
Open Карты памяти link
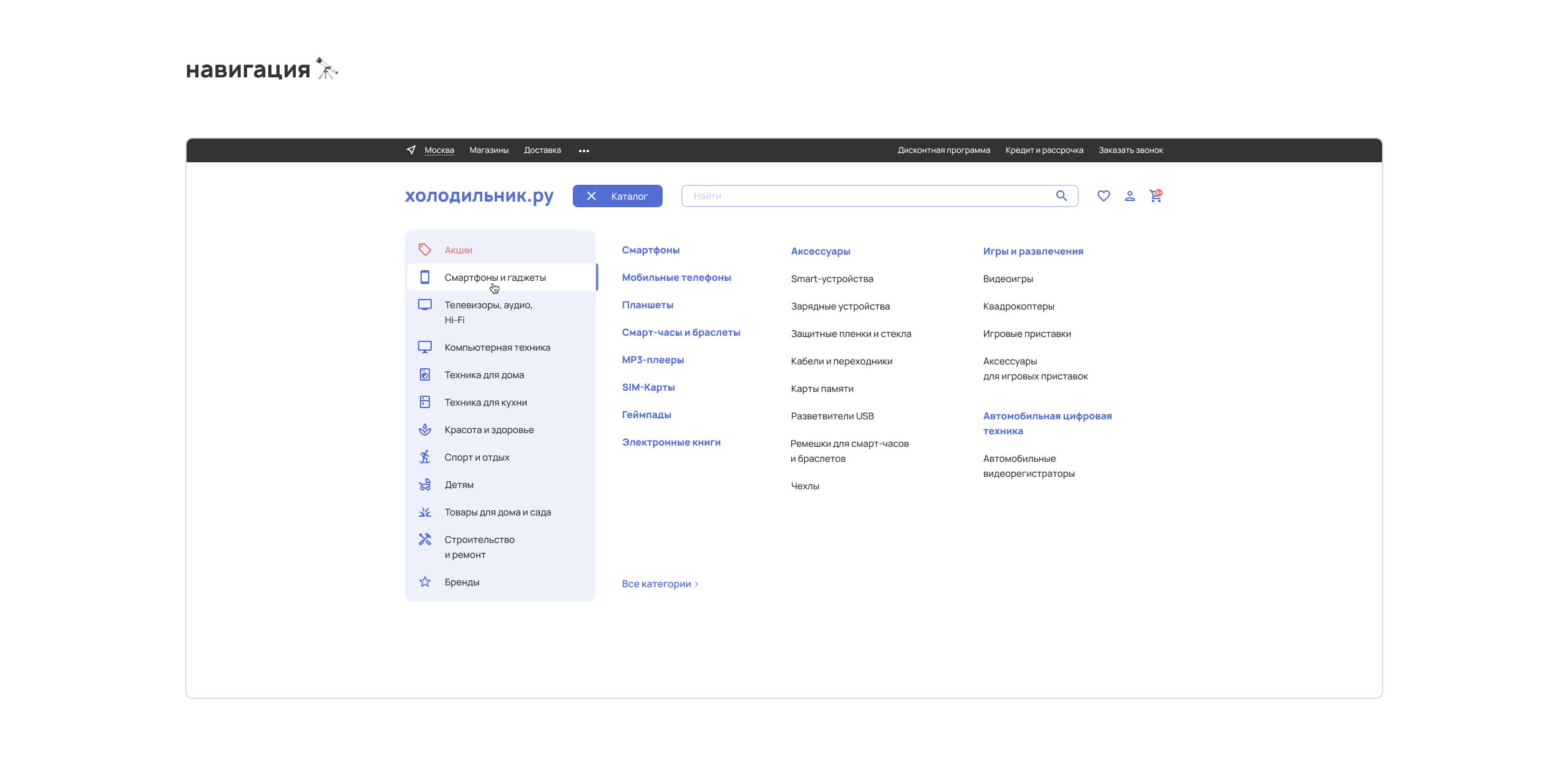(822, 388)
